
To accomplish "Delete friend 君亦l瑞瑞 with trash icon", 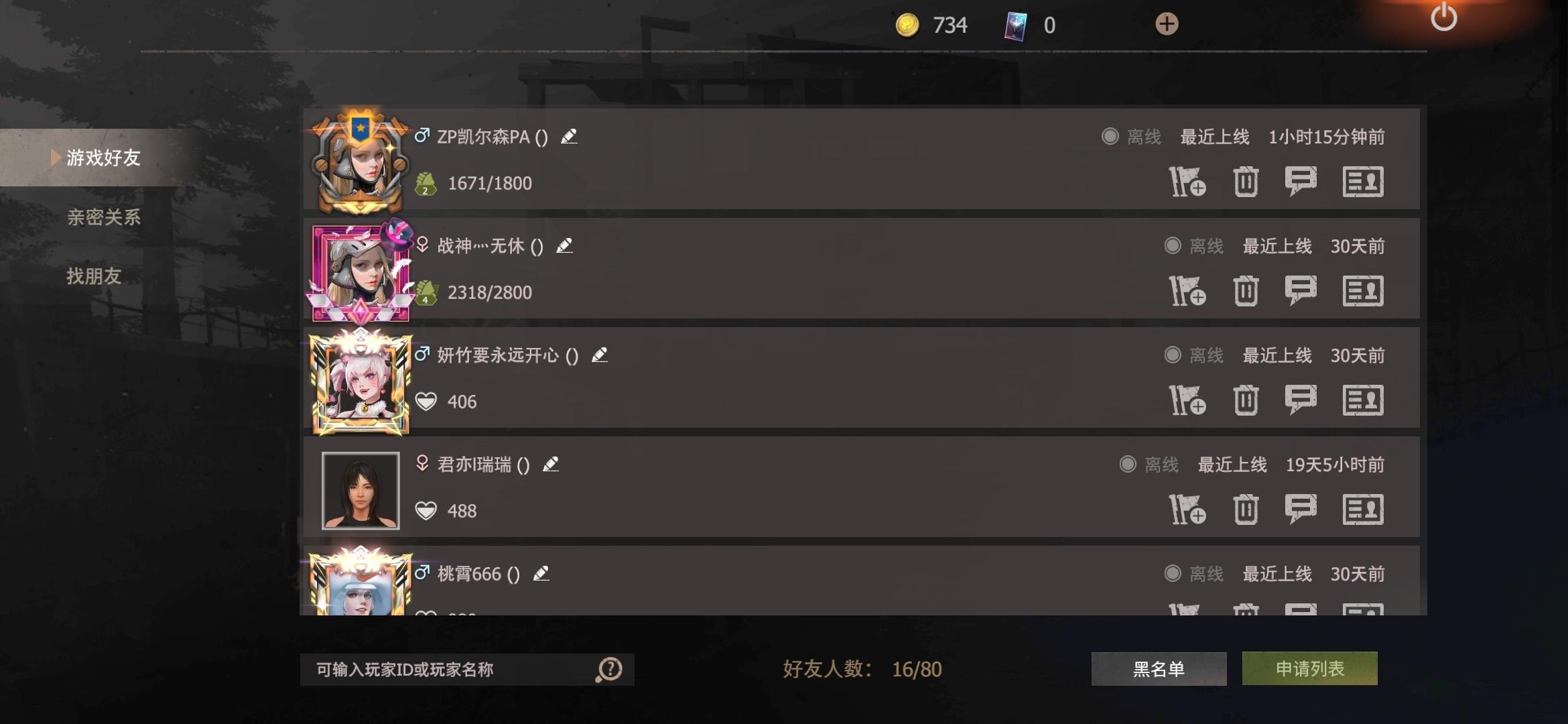I will [x=1246, y=509].
